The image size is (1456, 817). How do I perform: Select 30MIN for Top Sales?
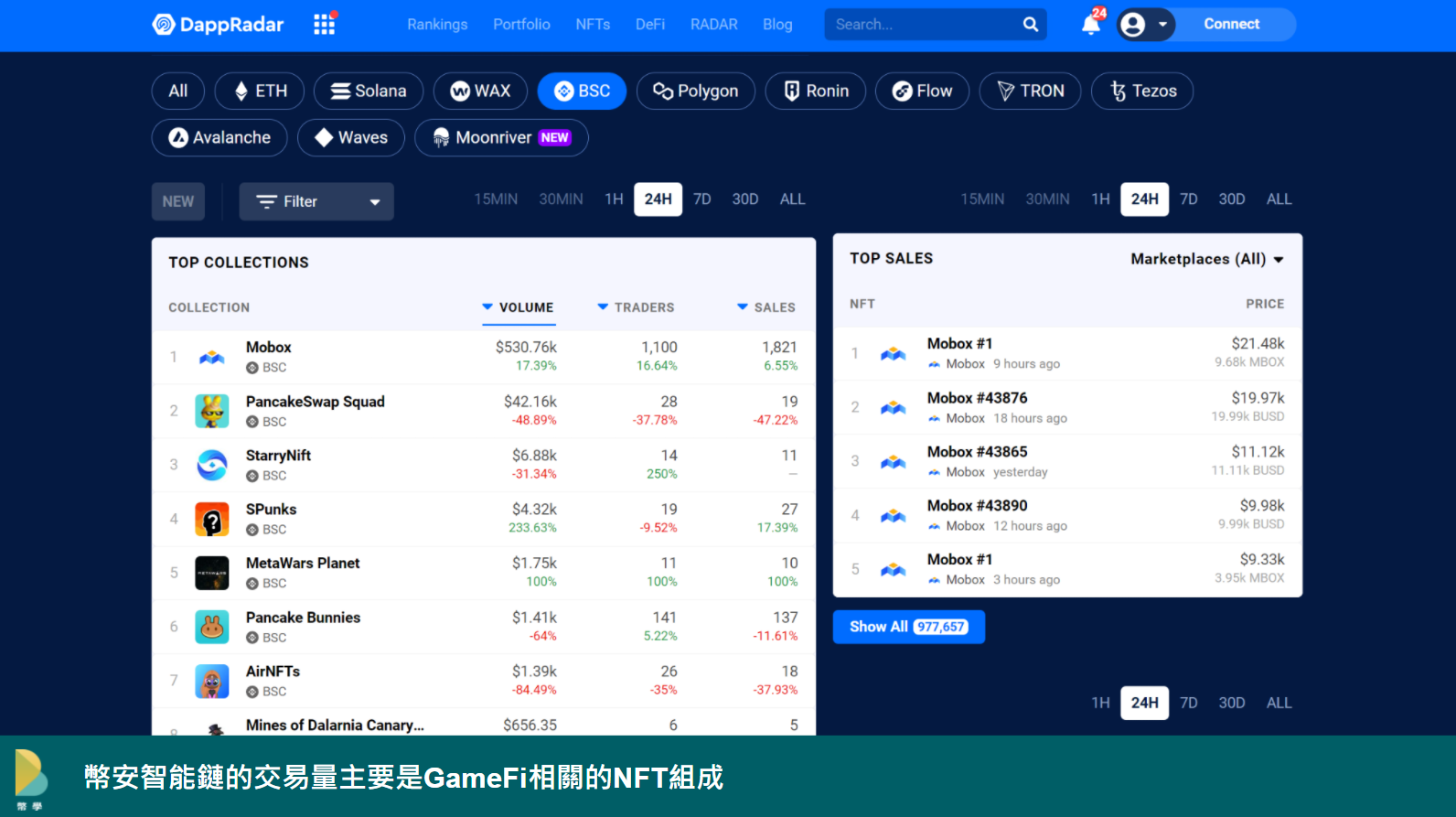tap(1047, 199)
